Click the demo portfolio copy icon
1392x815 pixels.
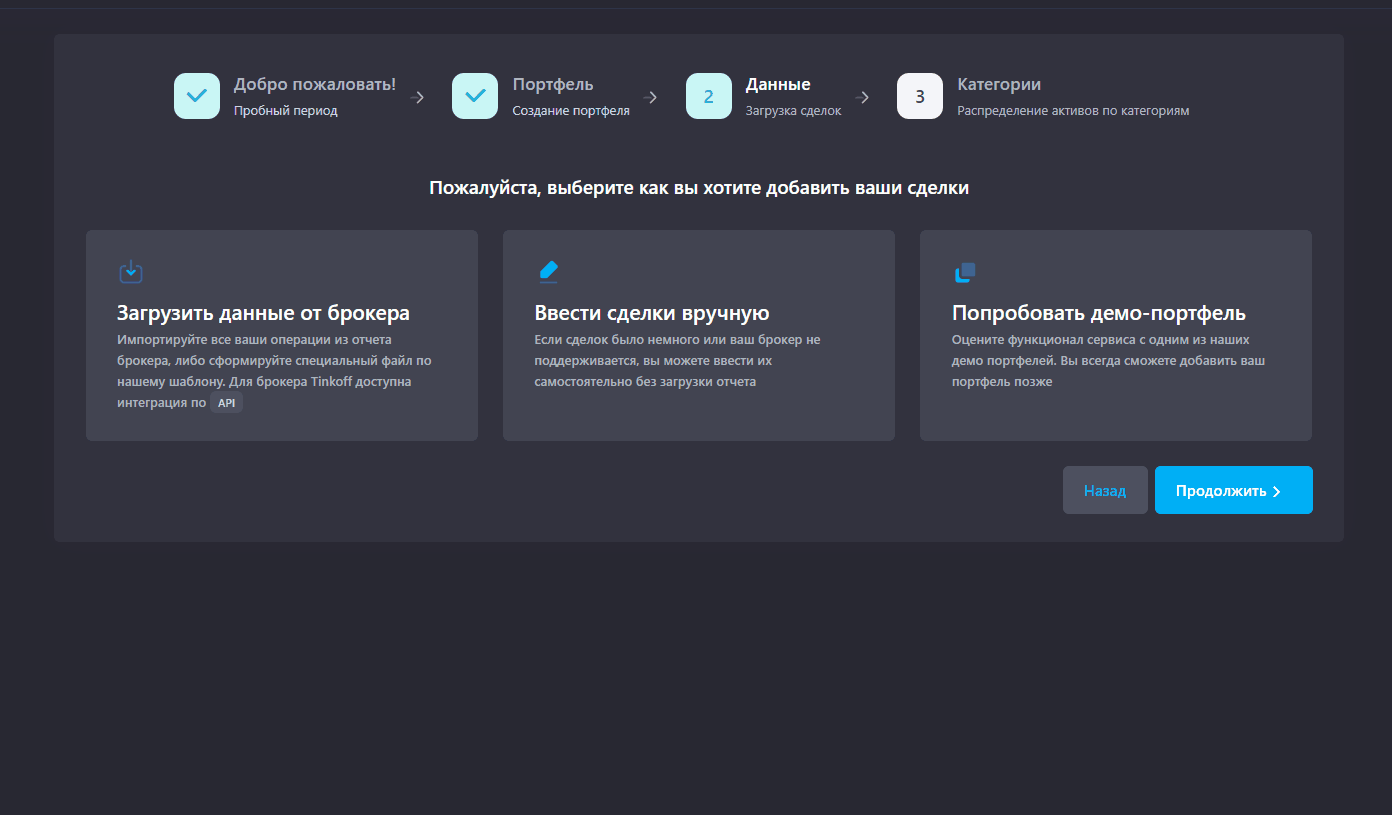[x=965, y=272]
